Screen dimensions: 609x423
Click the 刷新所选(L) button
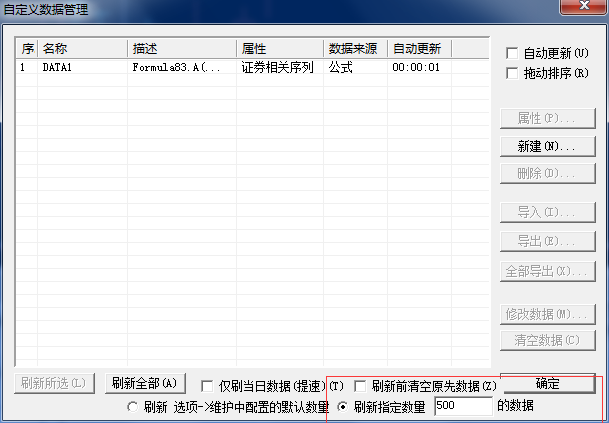point(54,383)
